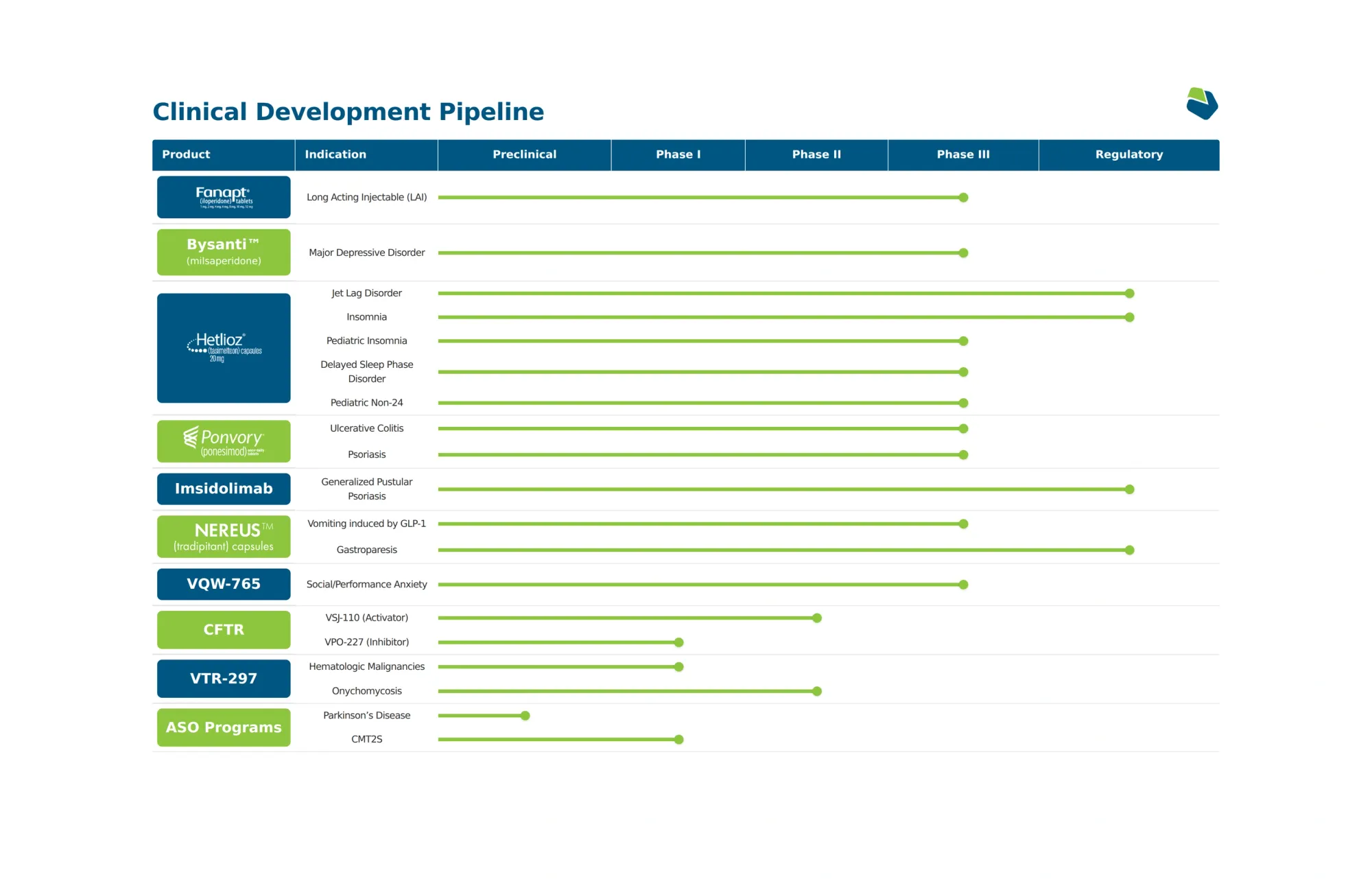Click the company logo beside the slide title
The width and height of the screenshot is (1372, 888).
(x=1202, y=104)
